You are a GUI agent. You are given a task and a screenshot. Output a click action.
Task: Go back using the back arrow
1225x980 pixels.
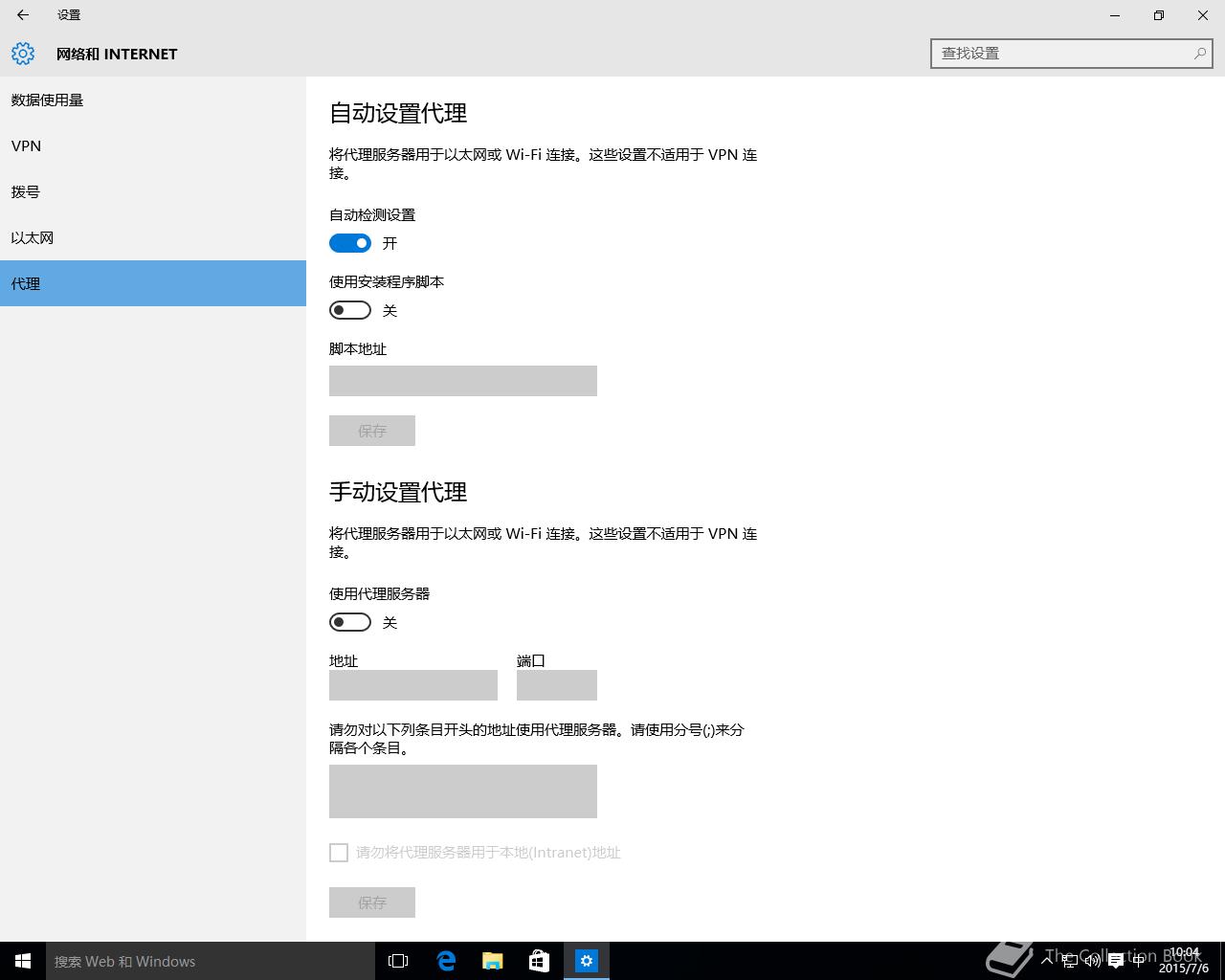pos(23,15)
